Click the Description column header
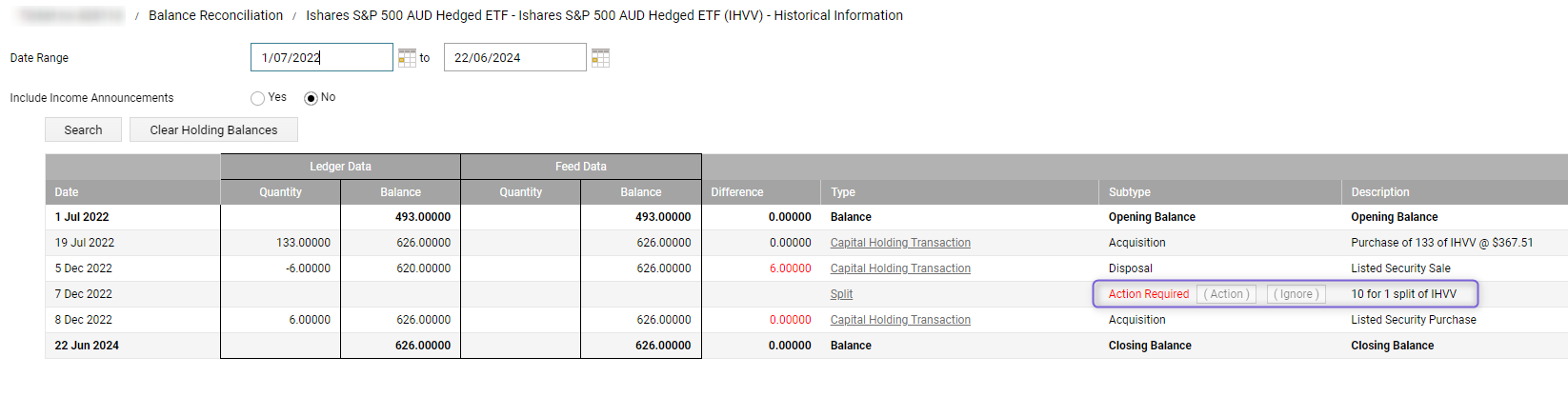This screenshot has width=1568, height=397. tap(1379, 192)
